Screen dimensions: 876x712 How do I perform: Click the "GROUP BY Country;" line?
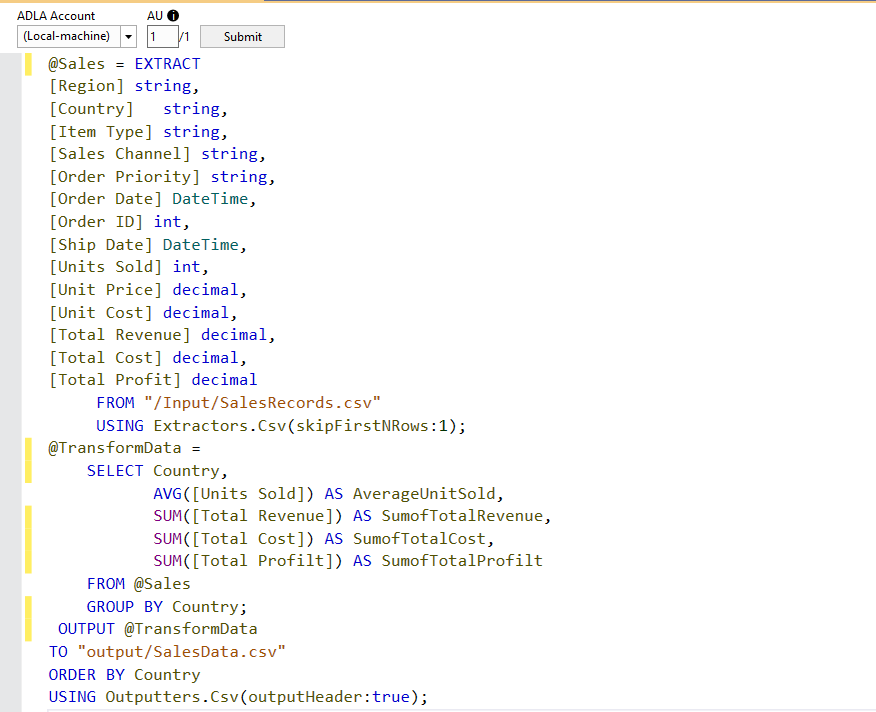[166, 607]
